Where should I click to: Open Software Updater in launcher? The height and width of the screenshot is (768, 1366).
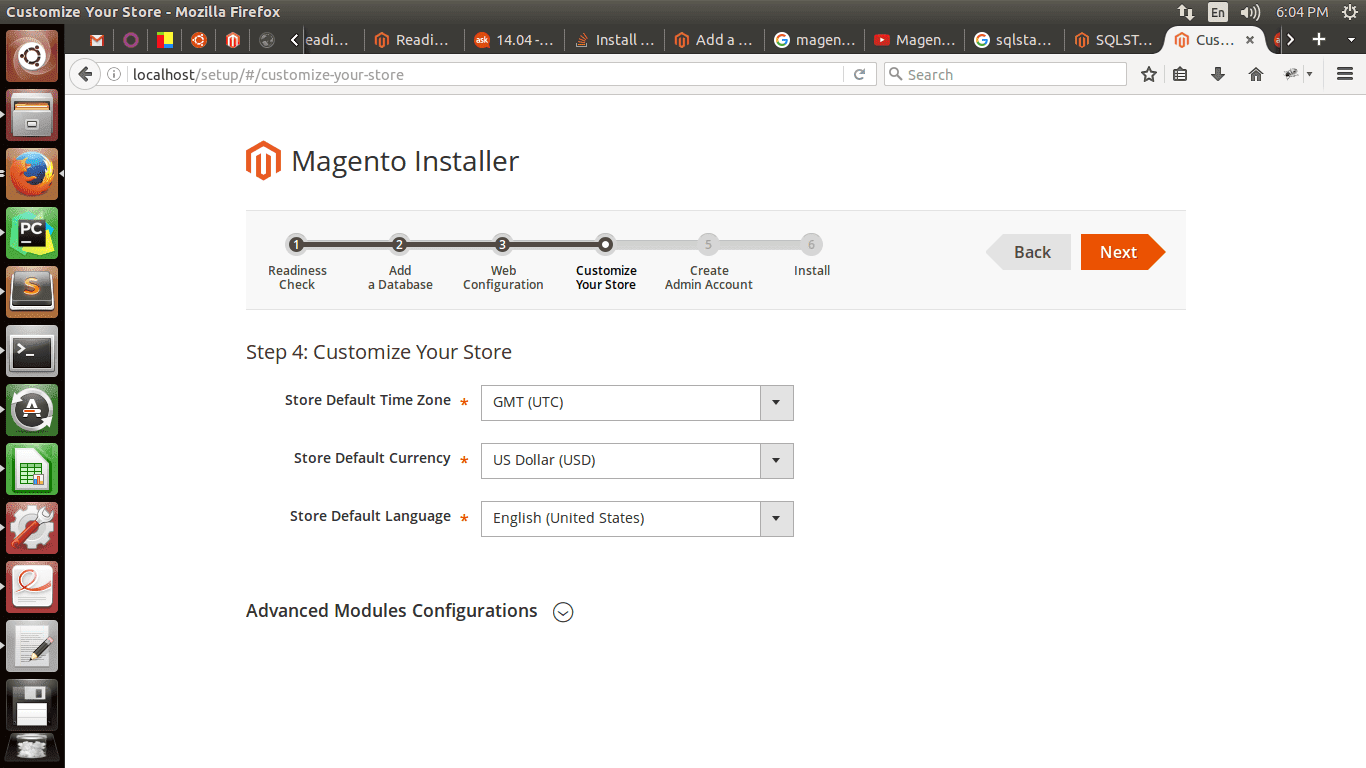point(32,410)
